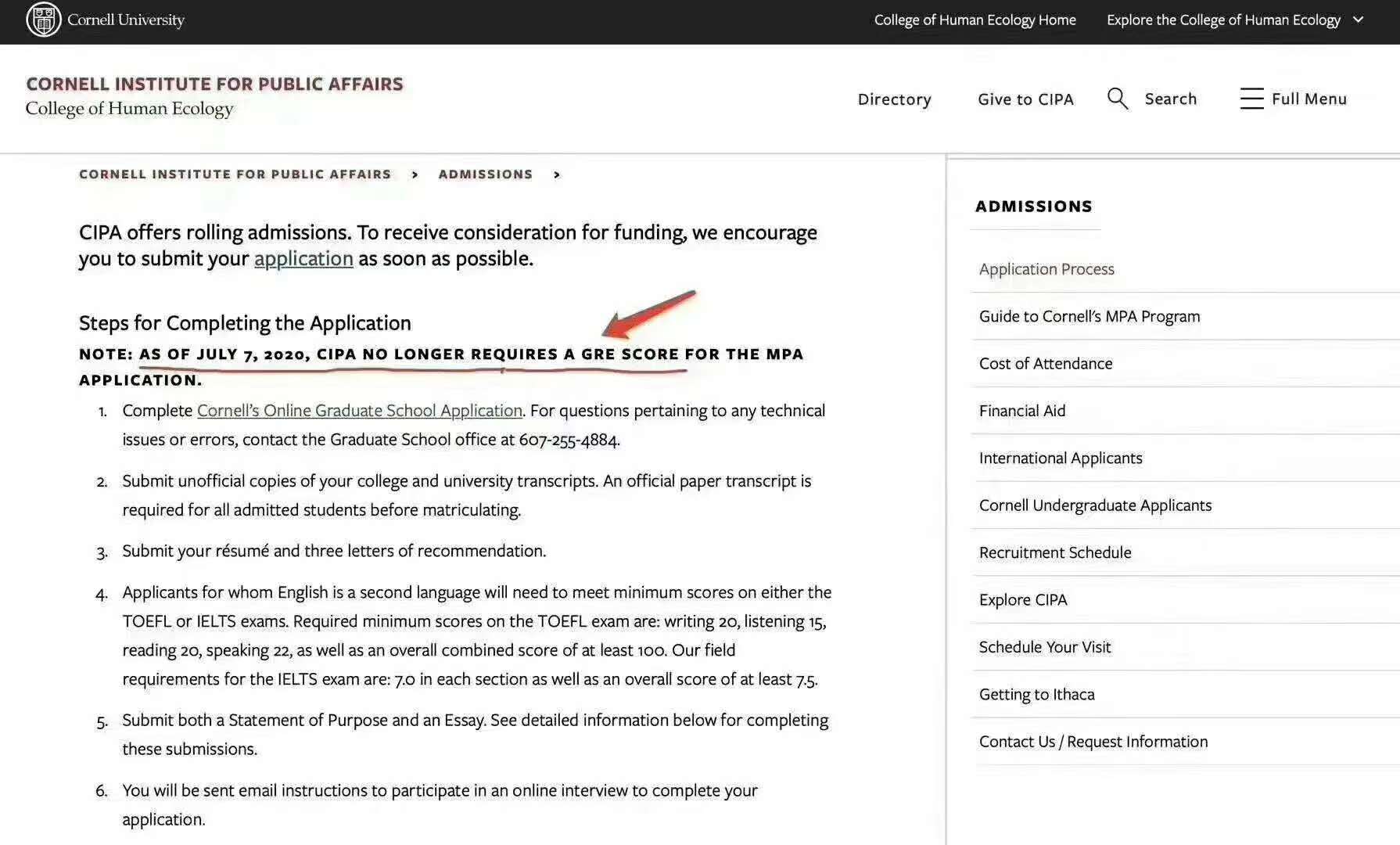Click the Admissions sidebar heading
The height and width of the screenshot is (845, 1400).
point(1033,207)
